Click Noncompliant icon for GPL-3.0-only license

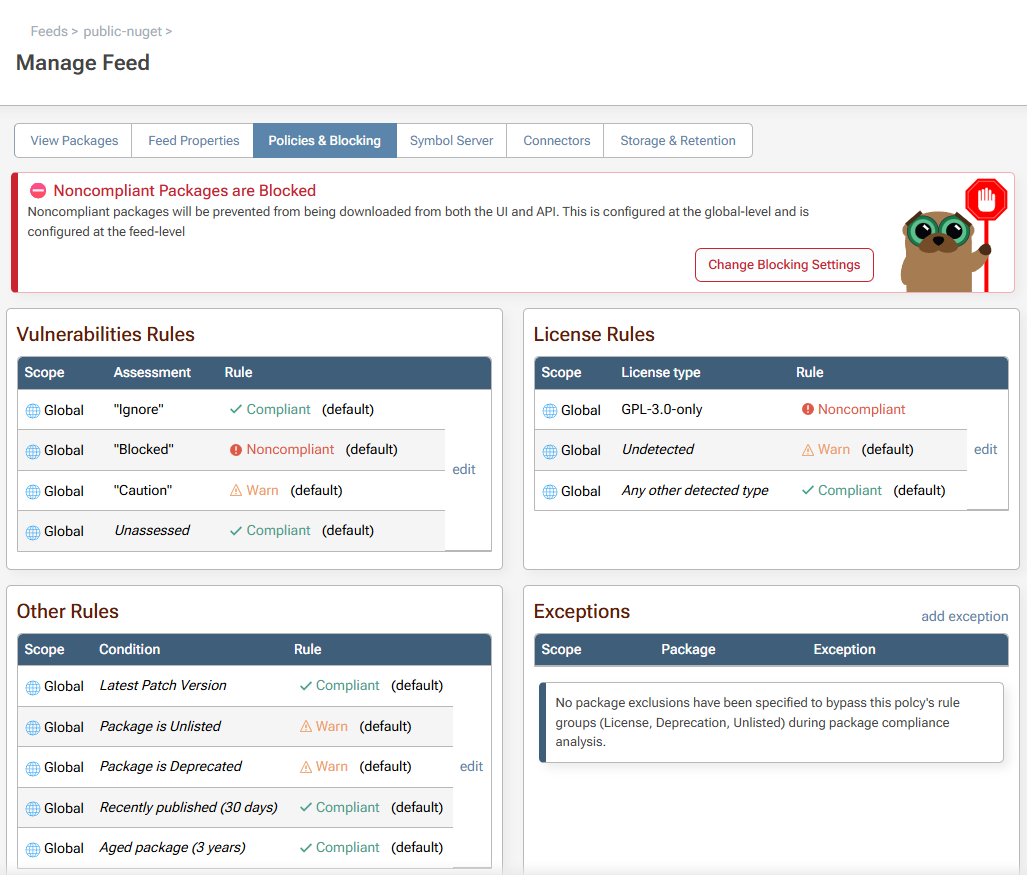point(808,410)
